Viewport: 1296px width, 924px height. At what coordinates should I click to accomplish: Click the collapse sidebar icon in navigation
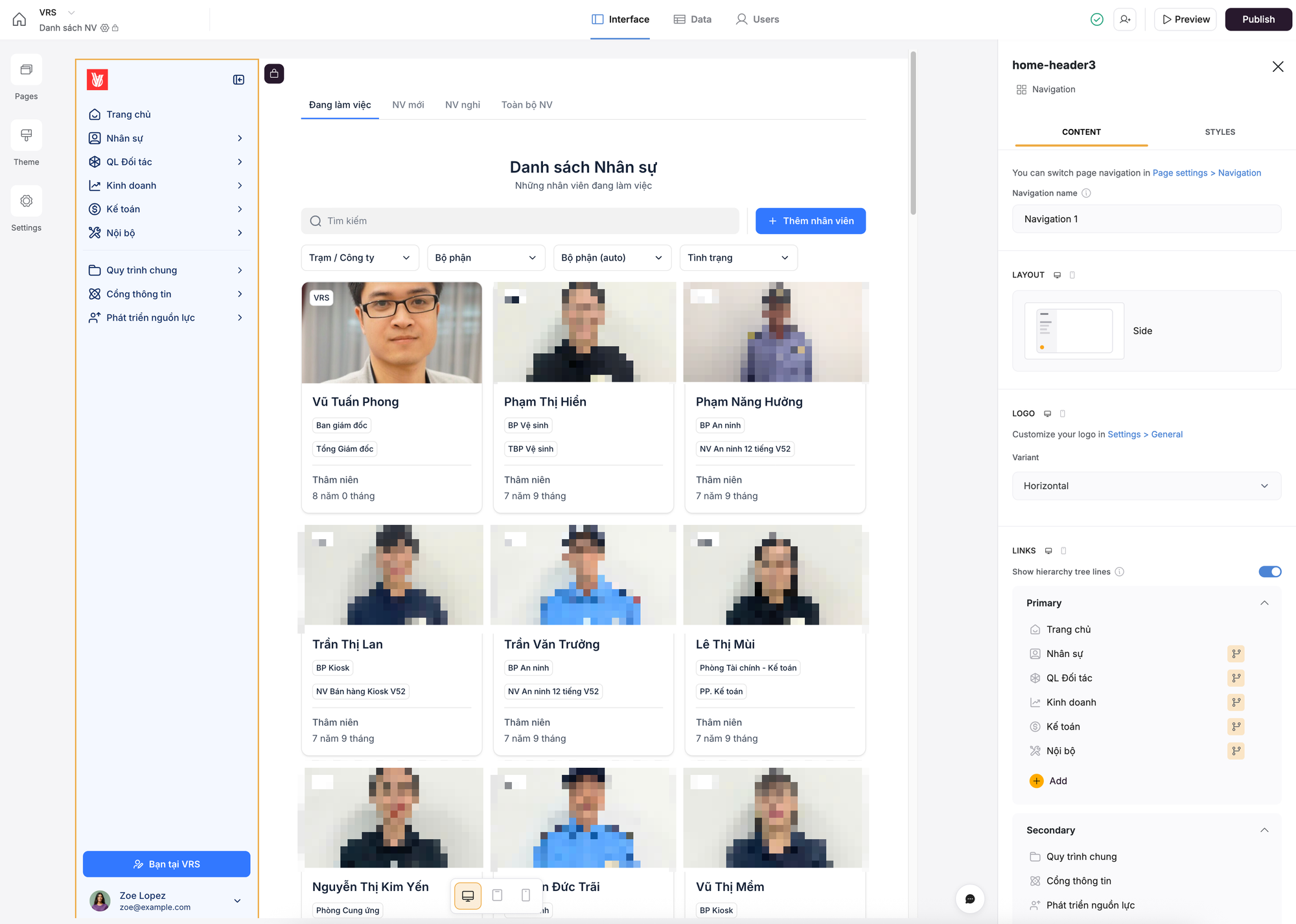click(238, 80)
